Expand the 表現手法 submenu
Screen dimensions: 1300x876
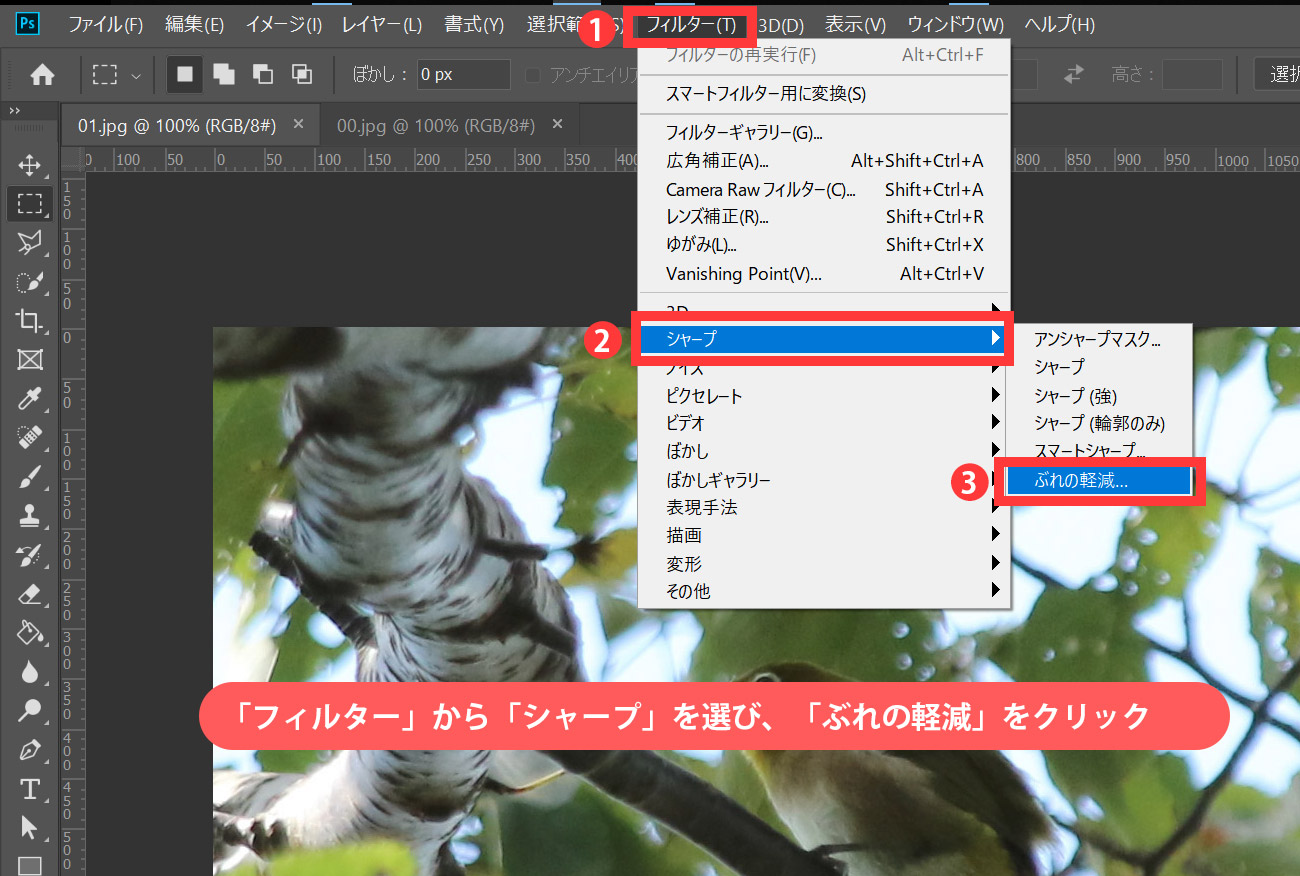825,508
